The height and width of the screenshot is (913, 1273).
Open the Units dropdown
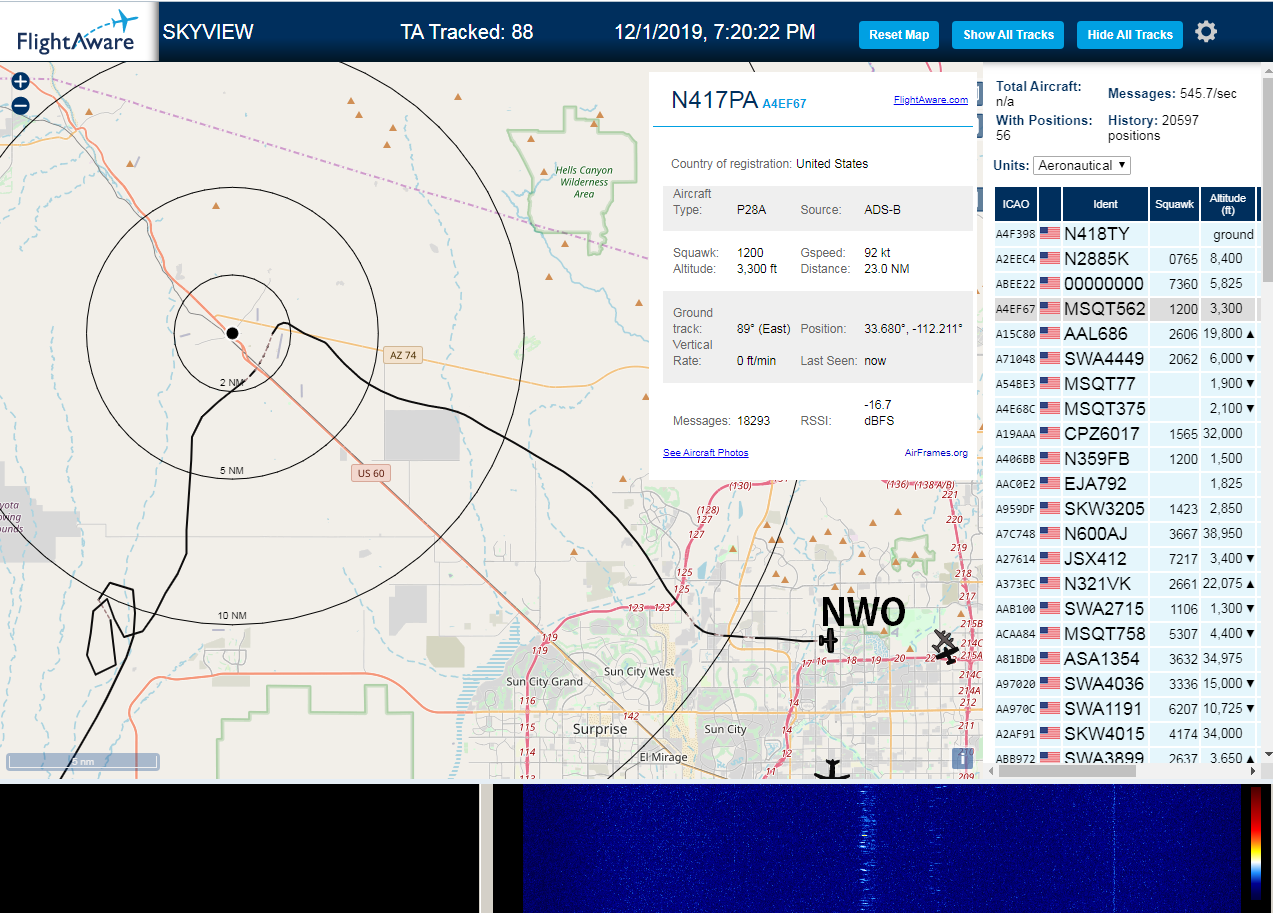tap(1082, 165)
